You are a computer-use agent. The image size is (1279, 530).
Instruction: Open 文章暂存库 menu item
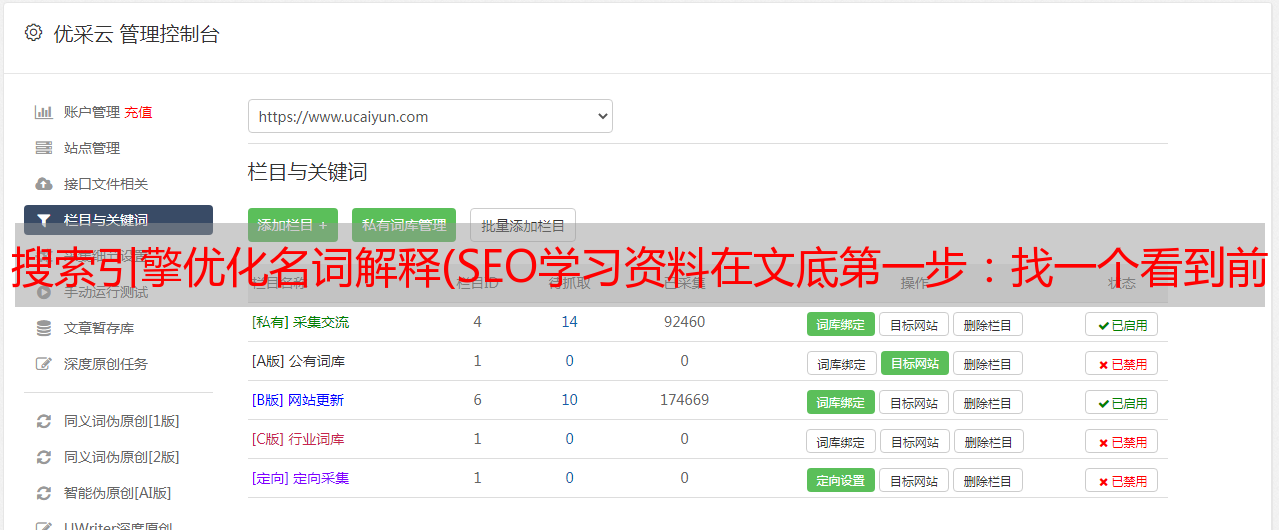point(99,328)
